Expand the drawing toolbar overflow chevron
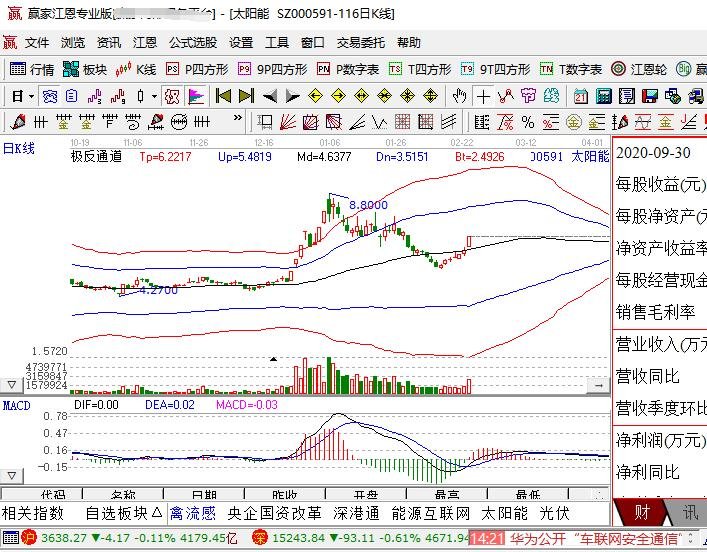This screenshot has height=552, width=707. (238, 122)
